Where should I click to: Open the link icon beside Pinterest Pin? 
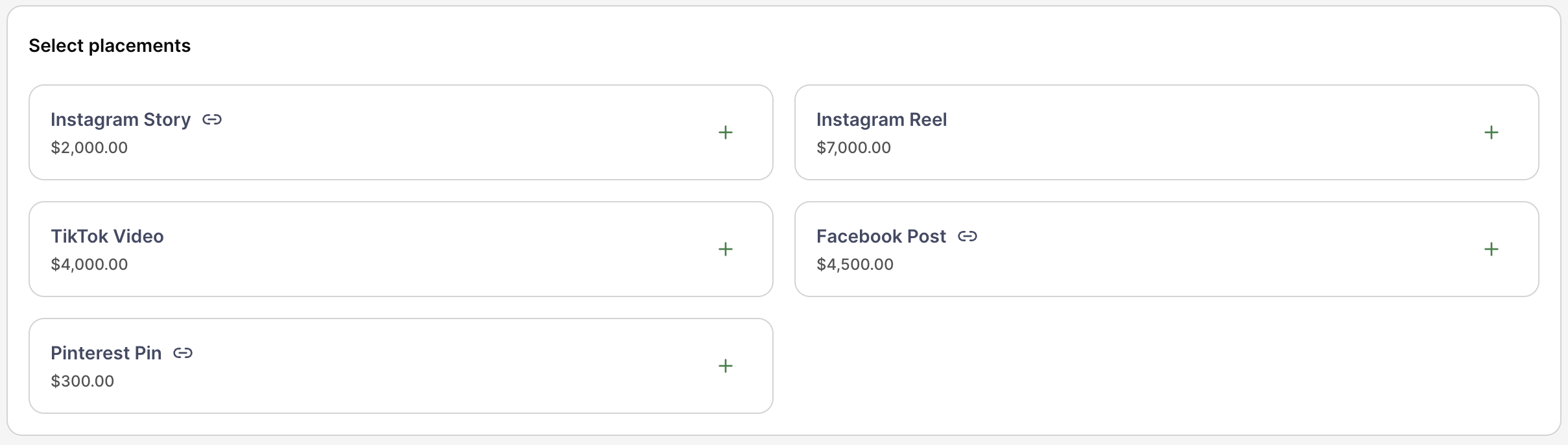183,353
